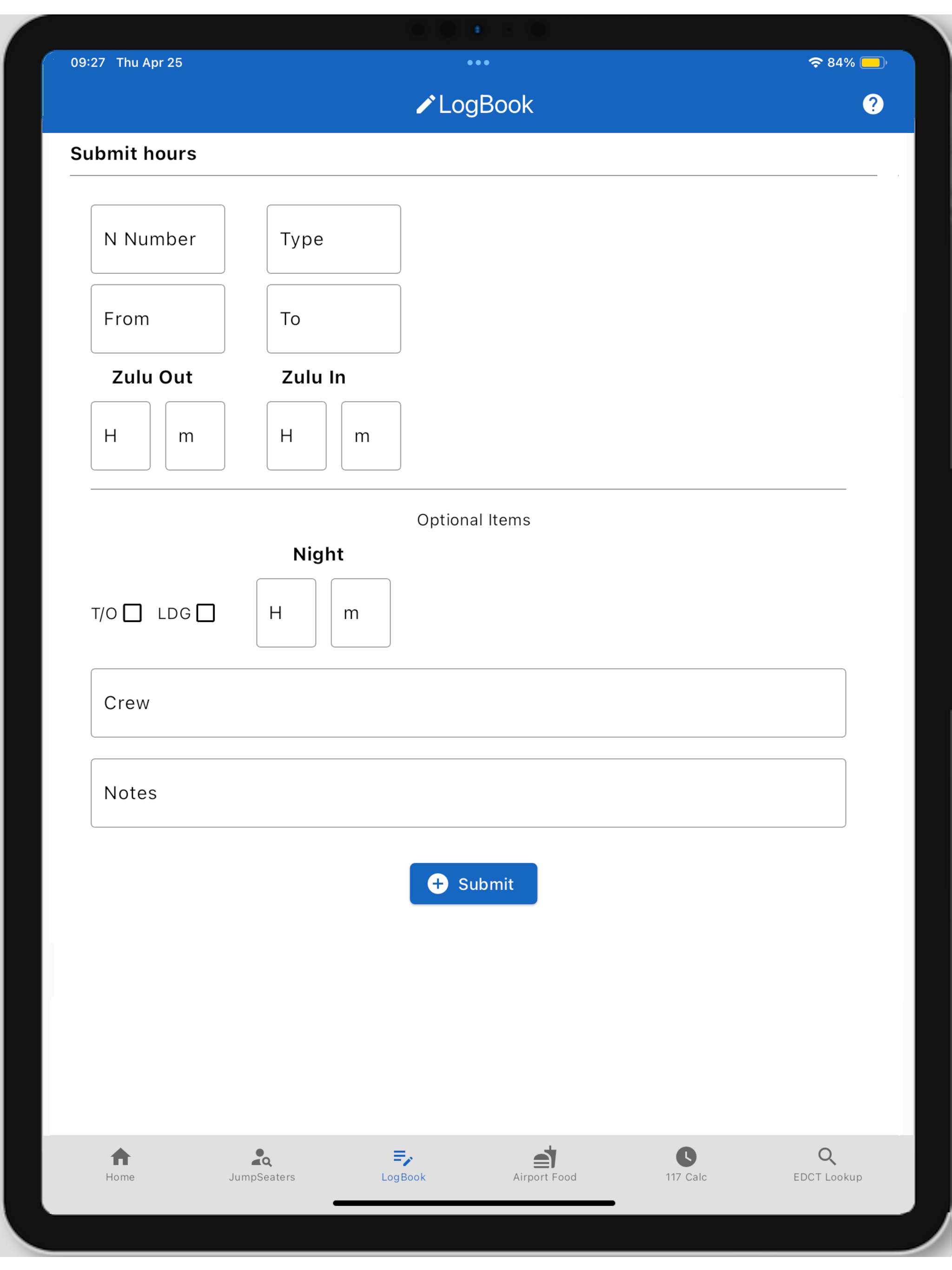Check the Wi-Fi status icon
The width and height of the screenshot is (952, 1270).
tap(815, 63)
